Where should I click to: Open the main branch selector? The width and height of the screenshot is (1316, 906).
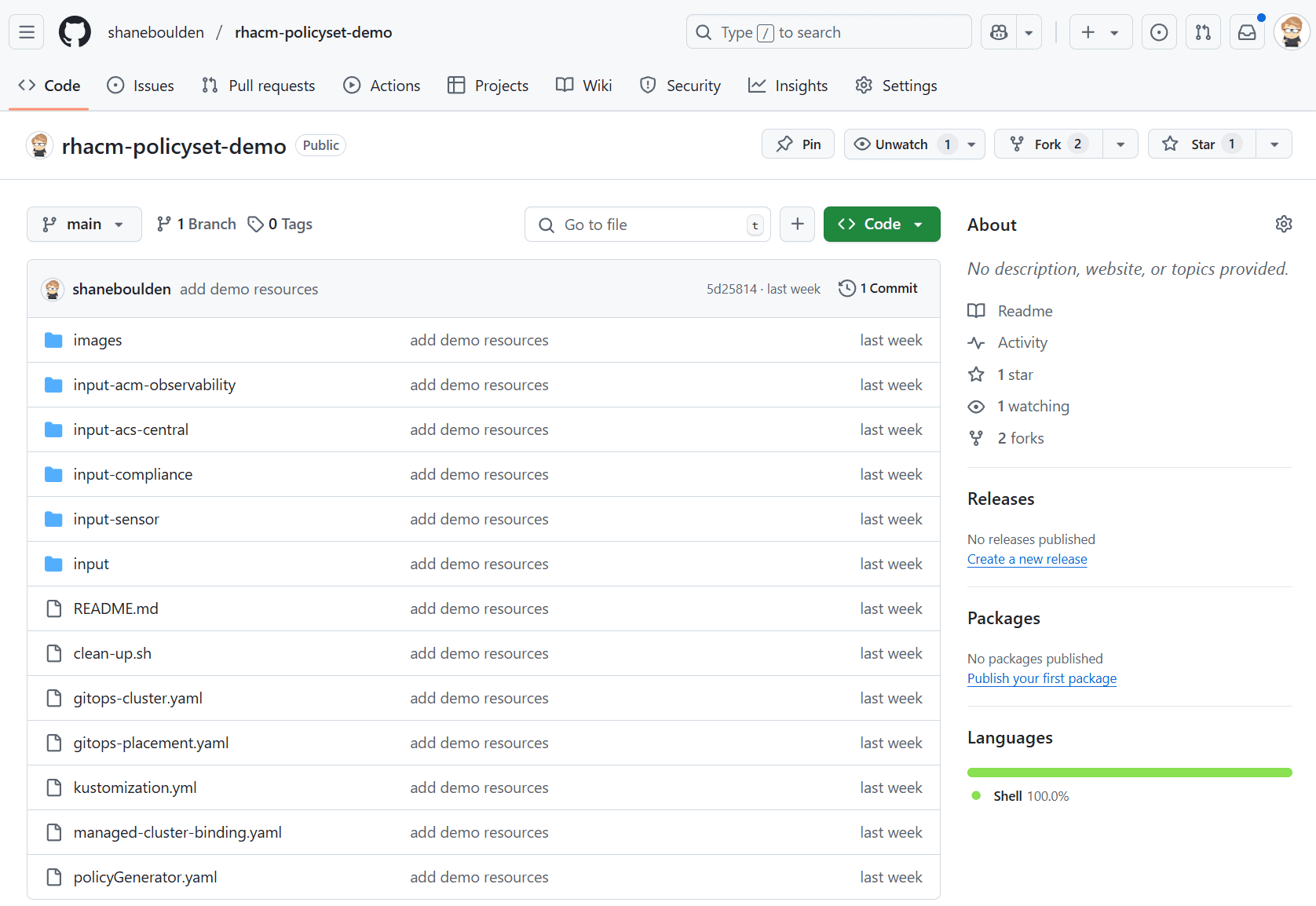click(x=84, y=225)
